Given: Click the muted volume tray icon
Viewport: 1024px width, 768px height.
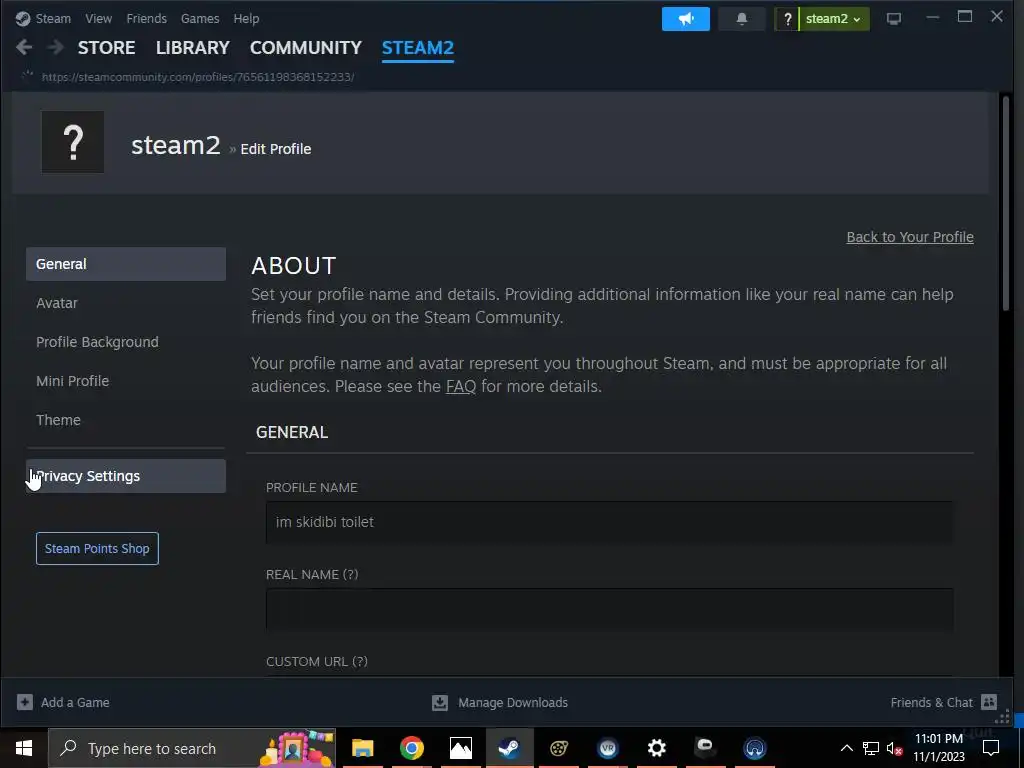Looking at the screenshot, I should point(895,748).
